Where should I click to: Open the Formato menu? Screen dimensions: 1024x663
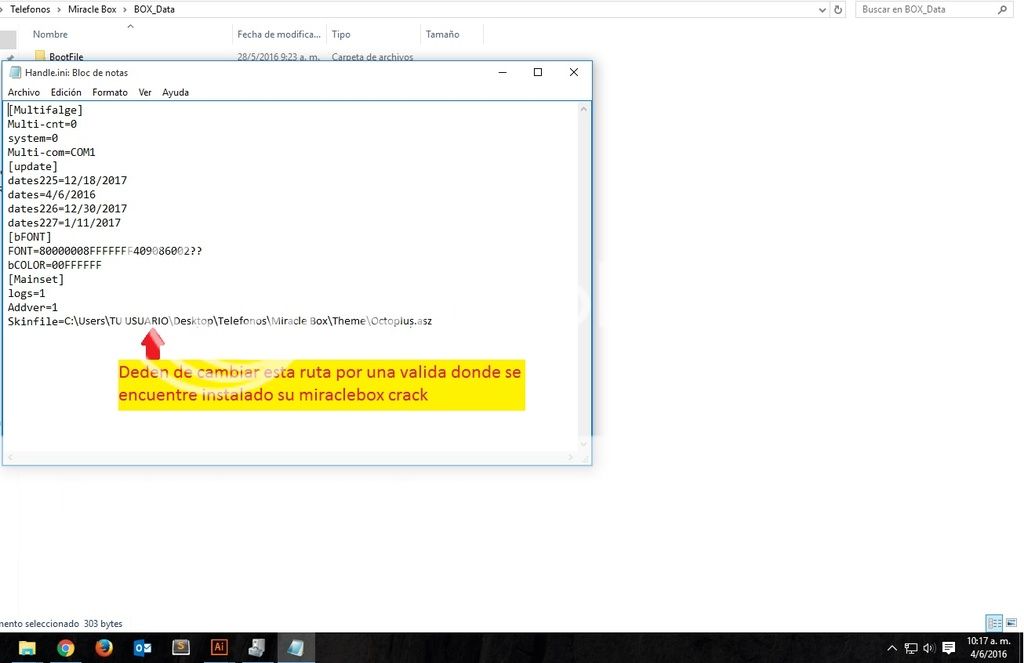[110, 92]
